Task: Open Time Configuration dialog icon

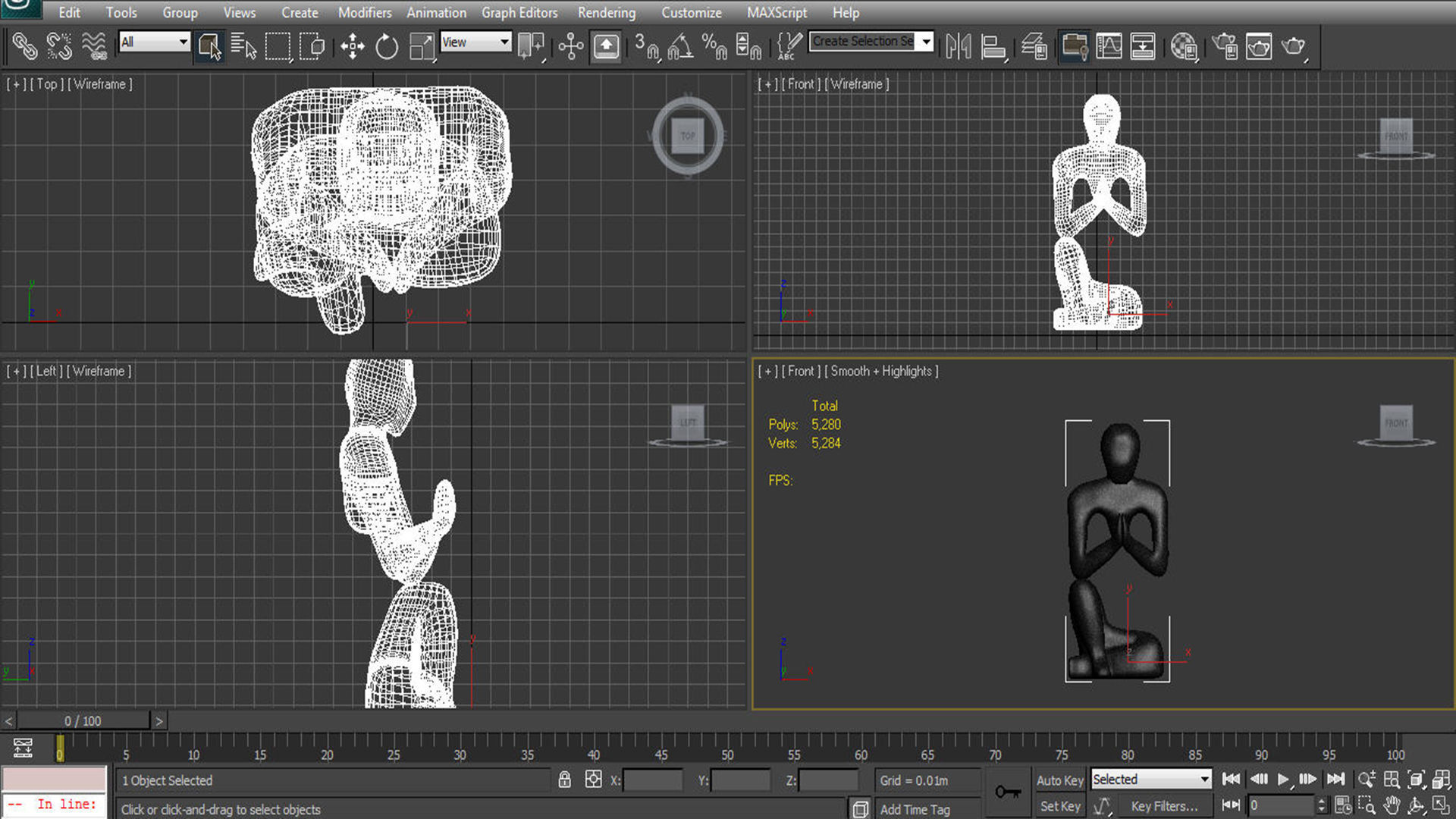Action: 1342,805
